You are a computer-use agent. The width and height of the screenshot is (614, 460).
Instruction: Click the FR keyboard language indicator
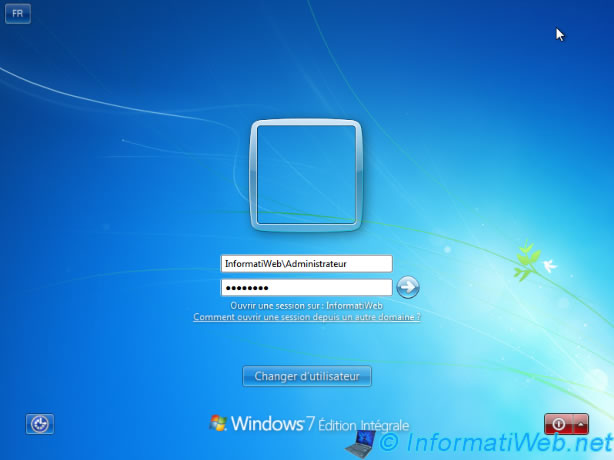(x=19, y=16)
